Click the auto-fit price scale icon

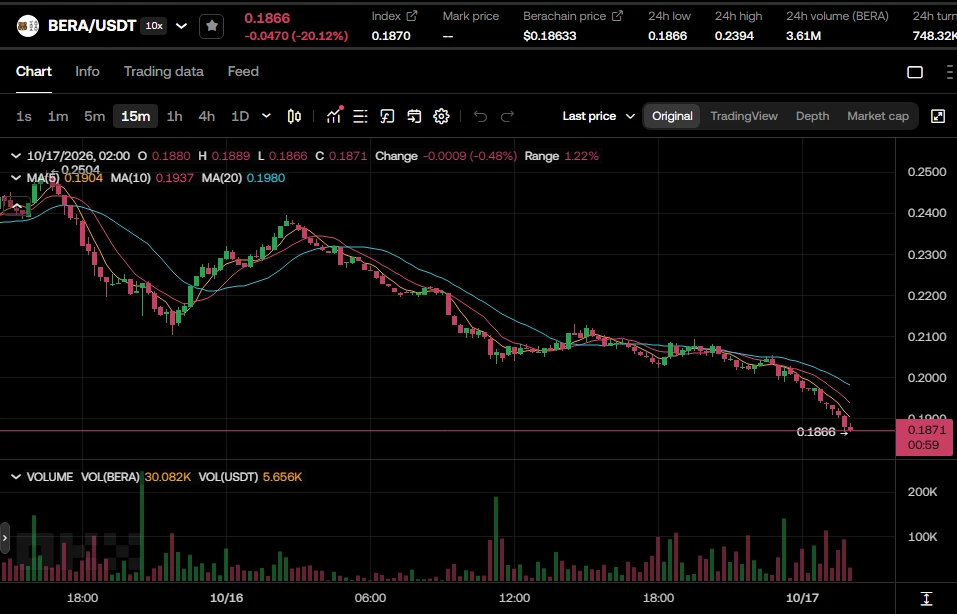point(926,598)
